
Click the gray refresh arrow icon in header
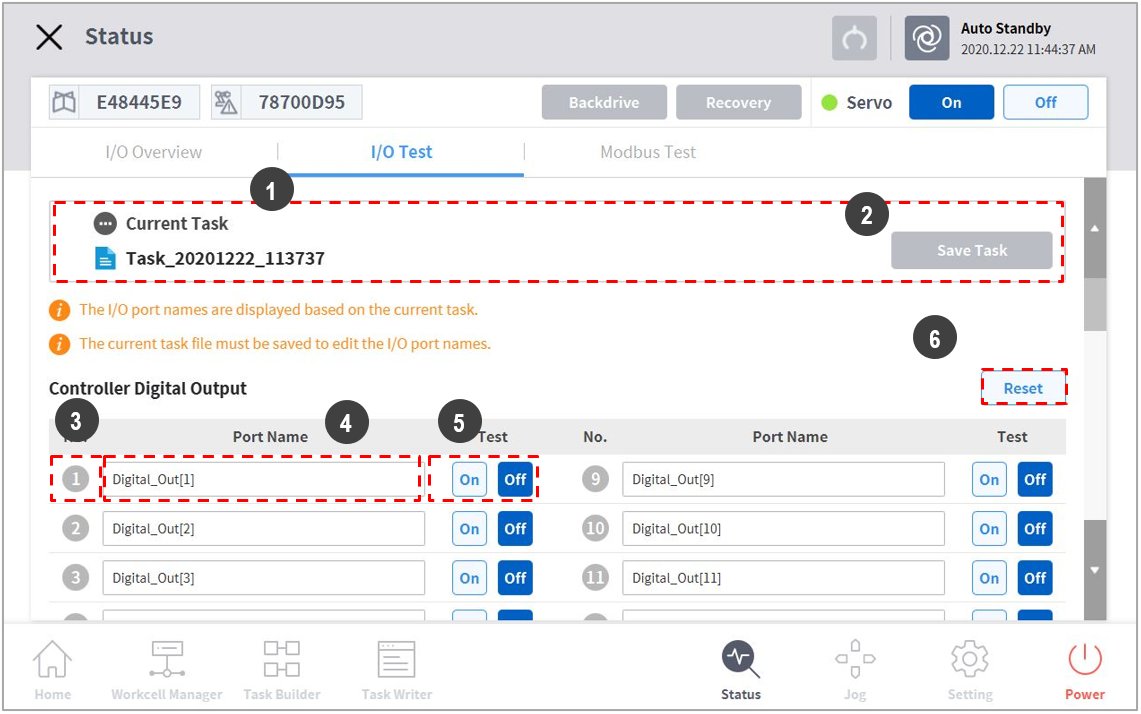[x=854, y=39]
